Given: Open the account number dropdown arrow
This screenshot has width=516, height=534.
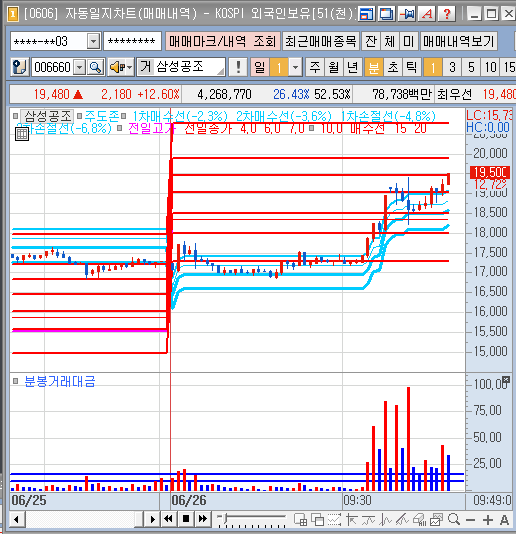Looking at the screenshot, I should (93, 42).
